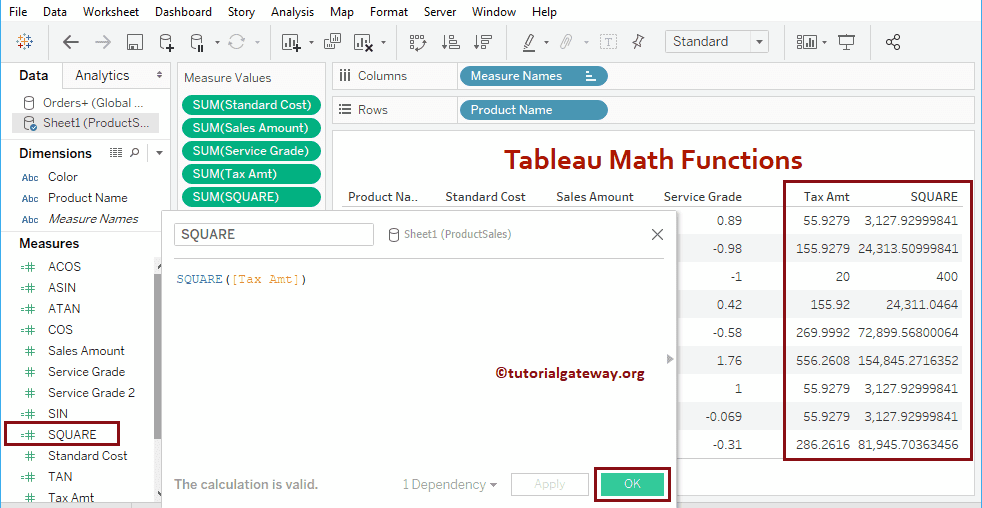Open the Show/hide cards icon
This screenshot has width=982, height=508.
(807, 42)
